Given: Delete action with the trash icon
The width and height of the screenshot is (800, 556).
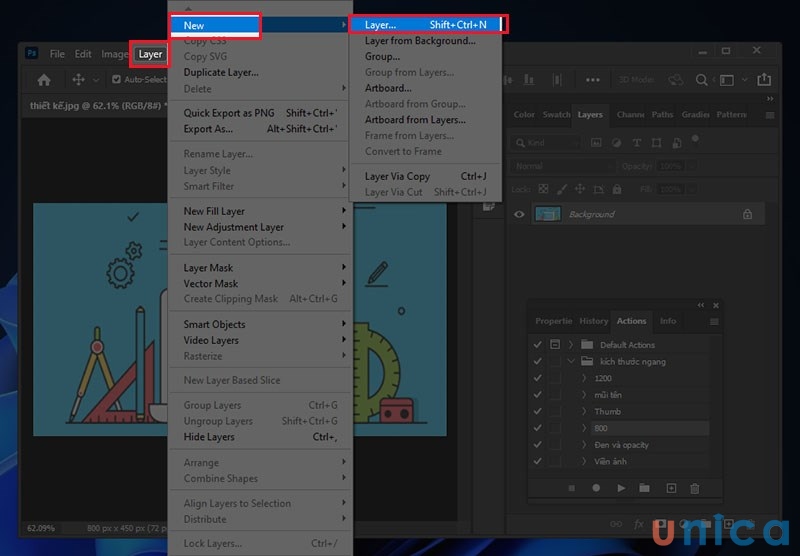Looking at the screenshot, I should tap(695, 488).
